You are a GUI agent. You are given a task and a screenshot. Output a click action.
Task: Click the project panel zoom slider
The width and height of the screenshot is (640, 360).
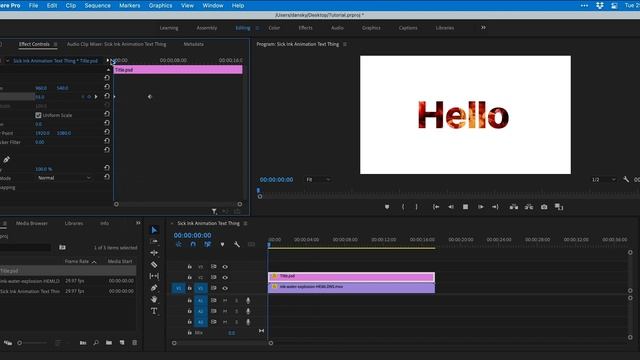point(32,343)
